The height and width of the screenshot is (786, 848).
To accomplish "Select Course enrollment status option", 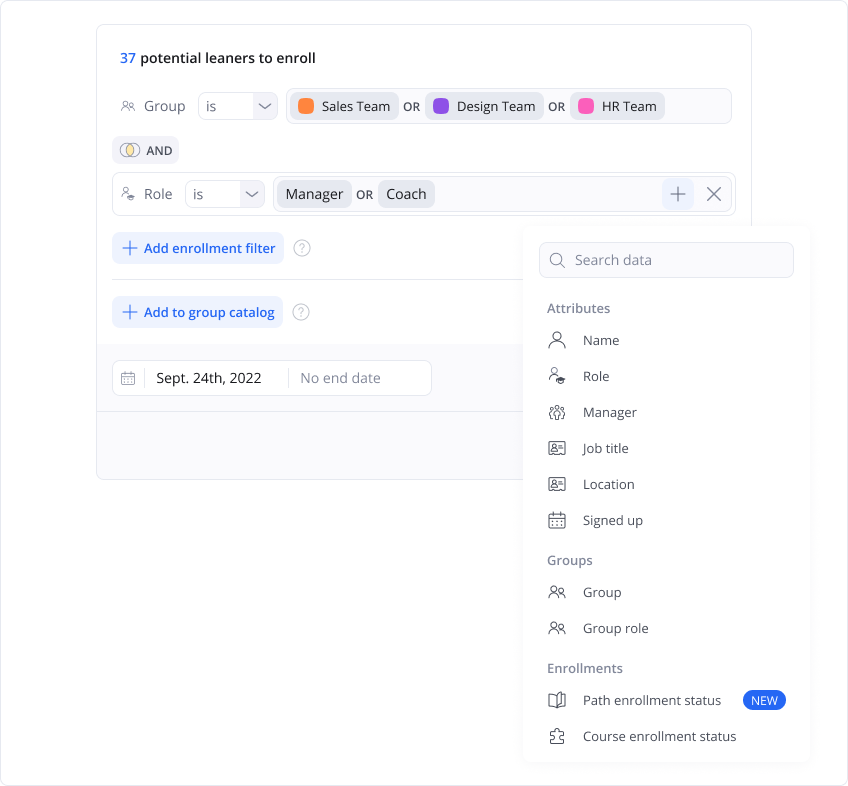I will click(659, 736).
